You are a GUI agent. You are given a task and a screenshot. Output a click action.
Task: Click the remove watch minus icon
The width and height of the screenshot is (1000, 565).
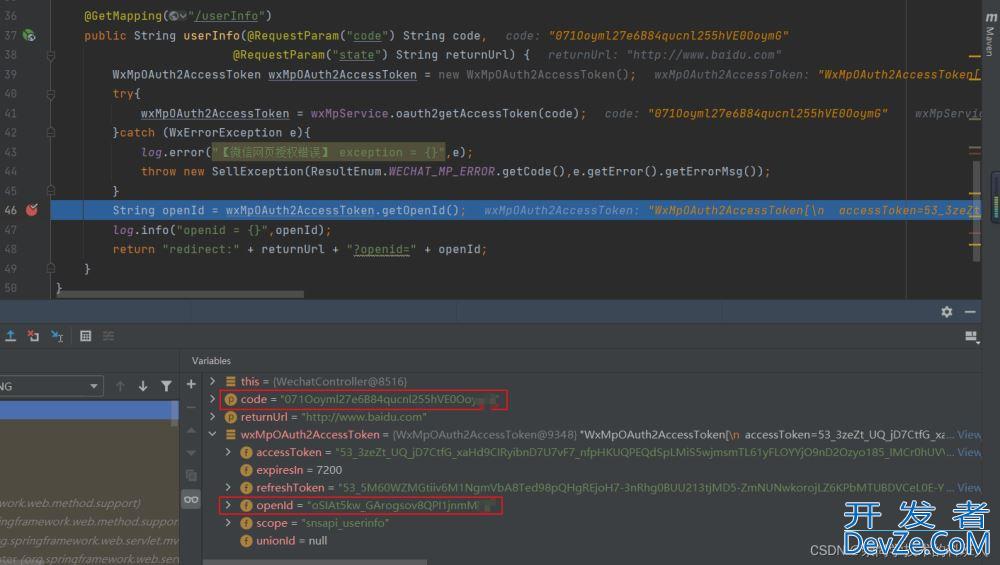pyautogui.click(x=191, y=407)
